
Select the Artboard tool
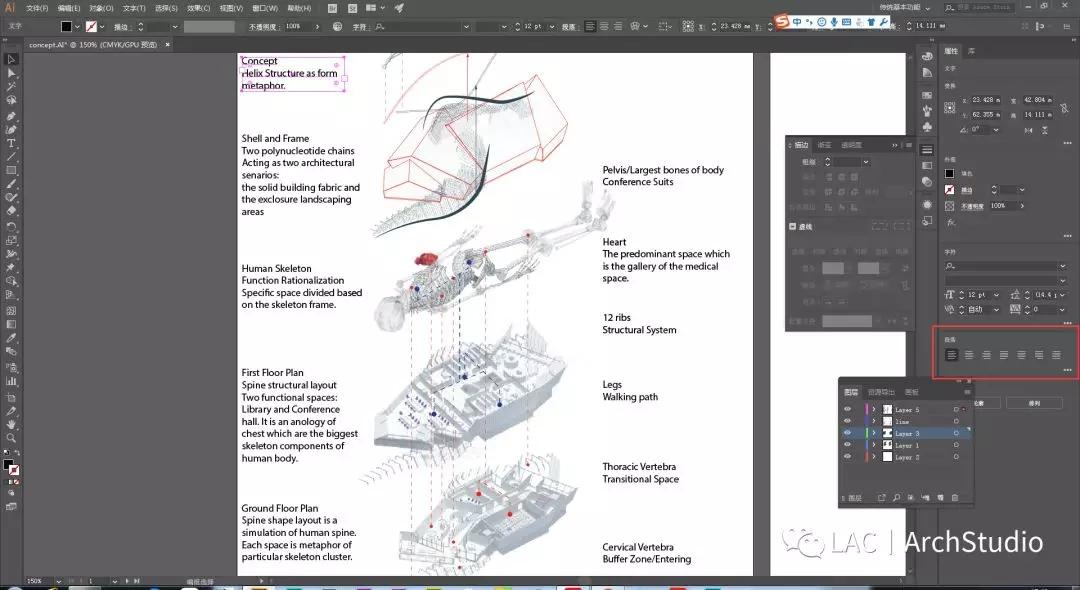pyautogui.click(x=11, y=398)
